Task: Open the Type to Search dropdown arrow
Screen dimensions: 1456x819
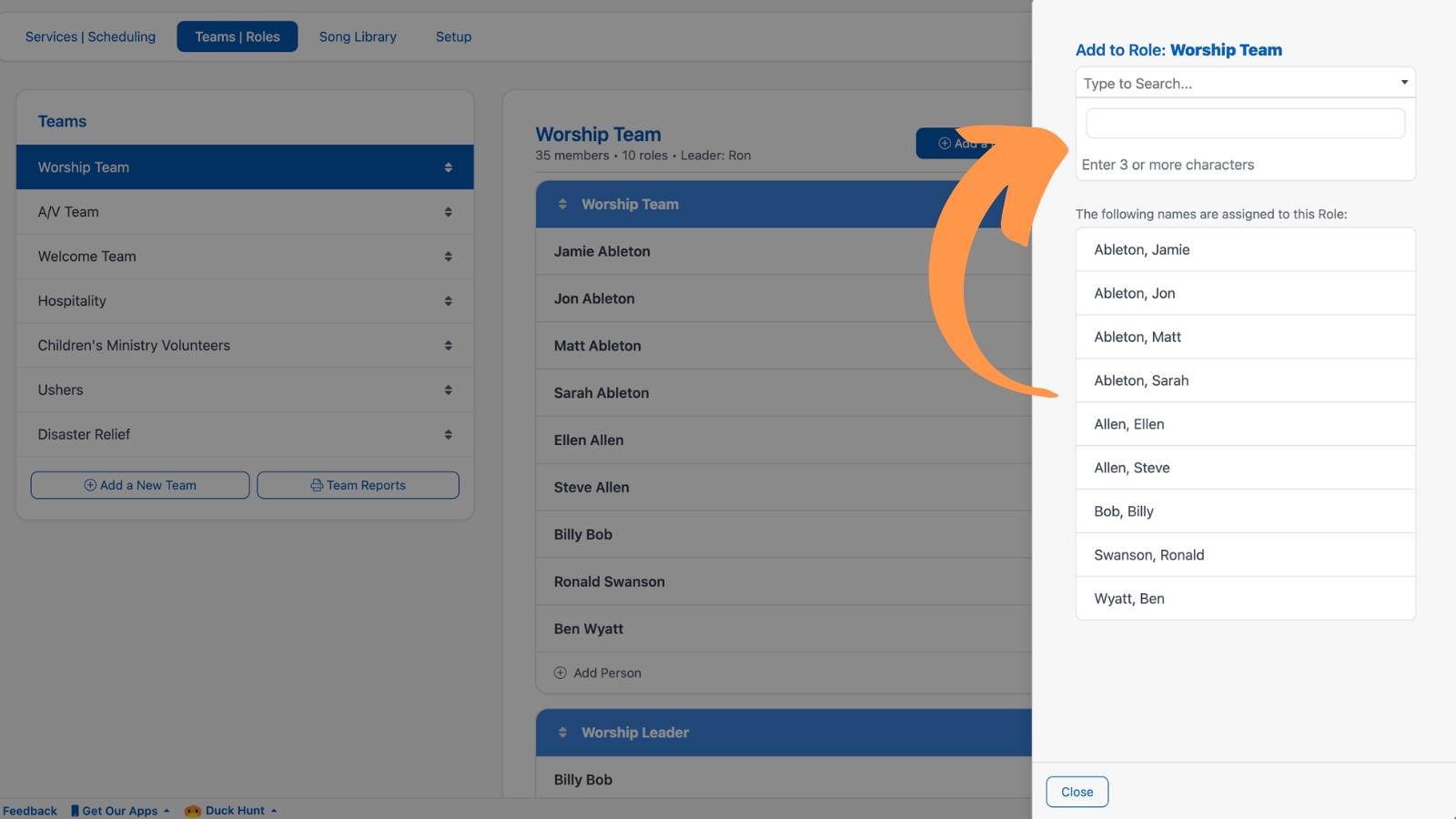Action: tap(1404, 83)
